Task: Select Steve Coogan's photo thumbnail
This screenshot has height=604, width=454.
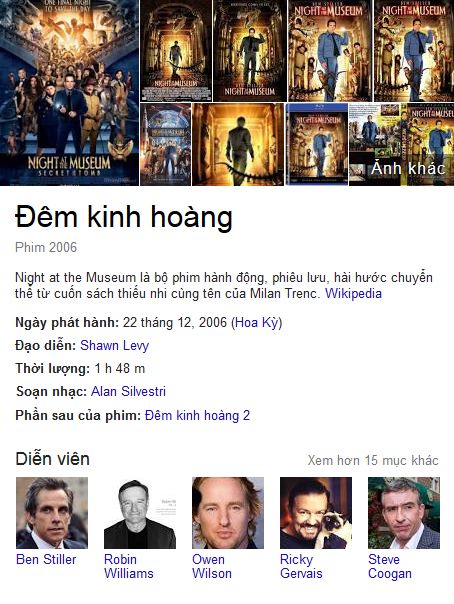Action: pos(404,513)
